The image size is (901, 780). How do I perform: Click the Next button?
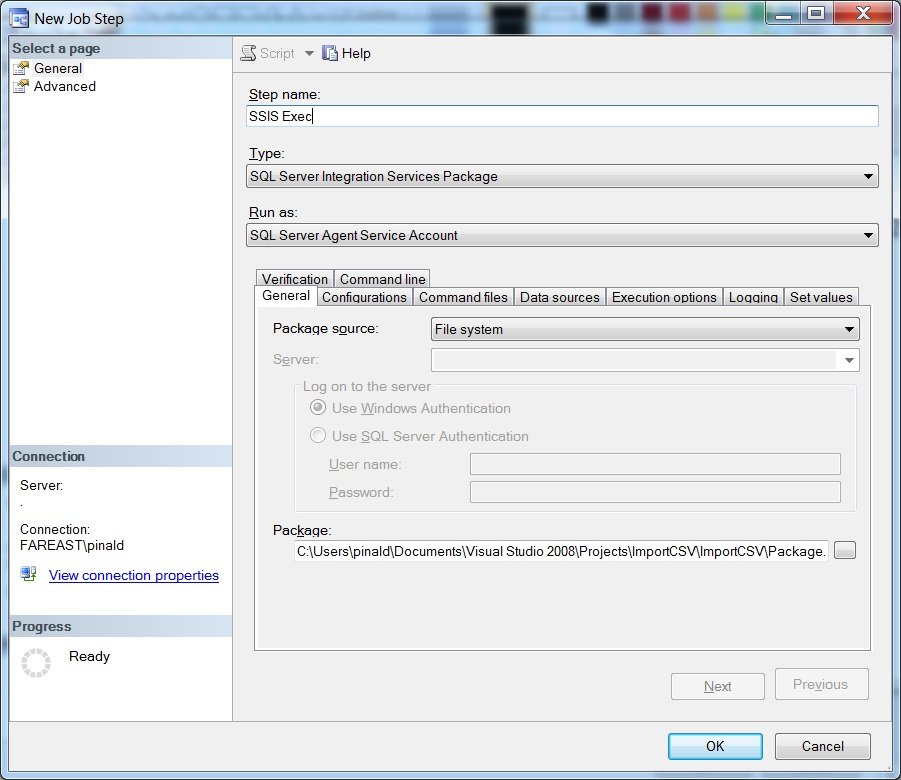pos(718,686)
